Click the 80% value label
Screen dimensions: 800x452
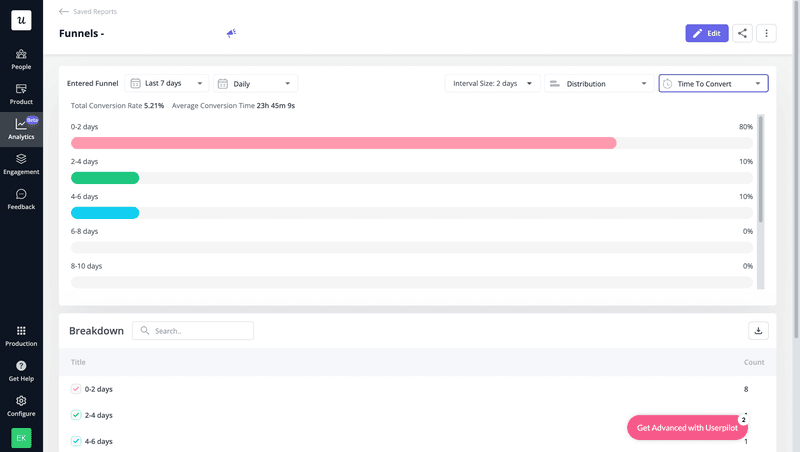pos(745,127)
